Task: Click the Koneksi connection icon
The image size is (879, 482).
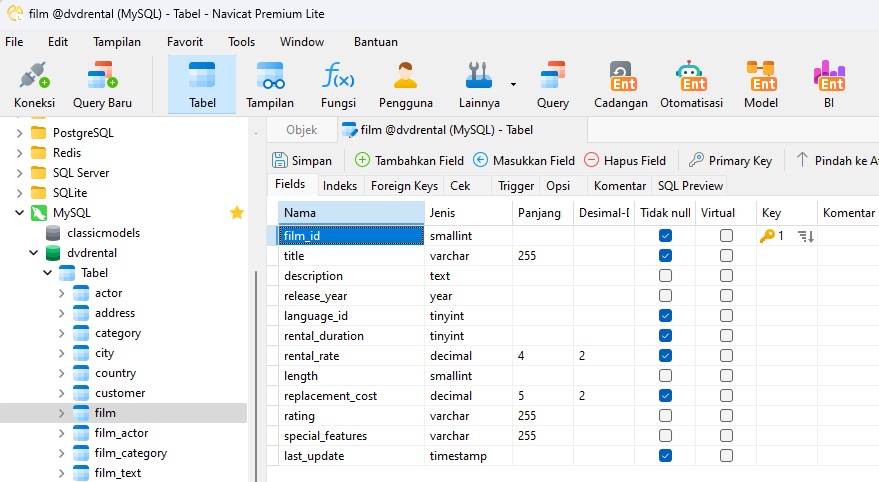Action: (x=34, y=76)
